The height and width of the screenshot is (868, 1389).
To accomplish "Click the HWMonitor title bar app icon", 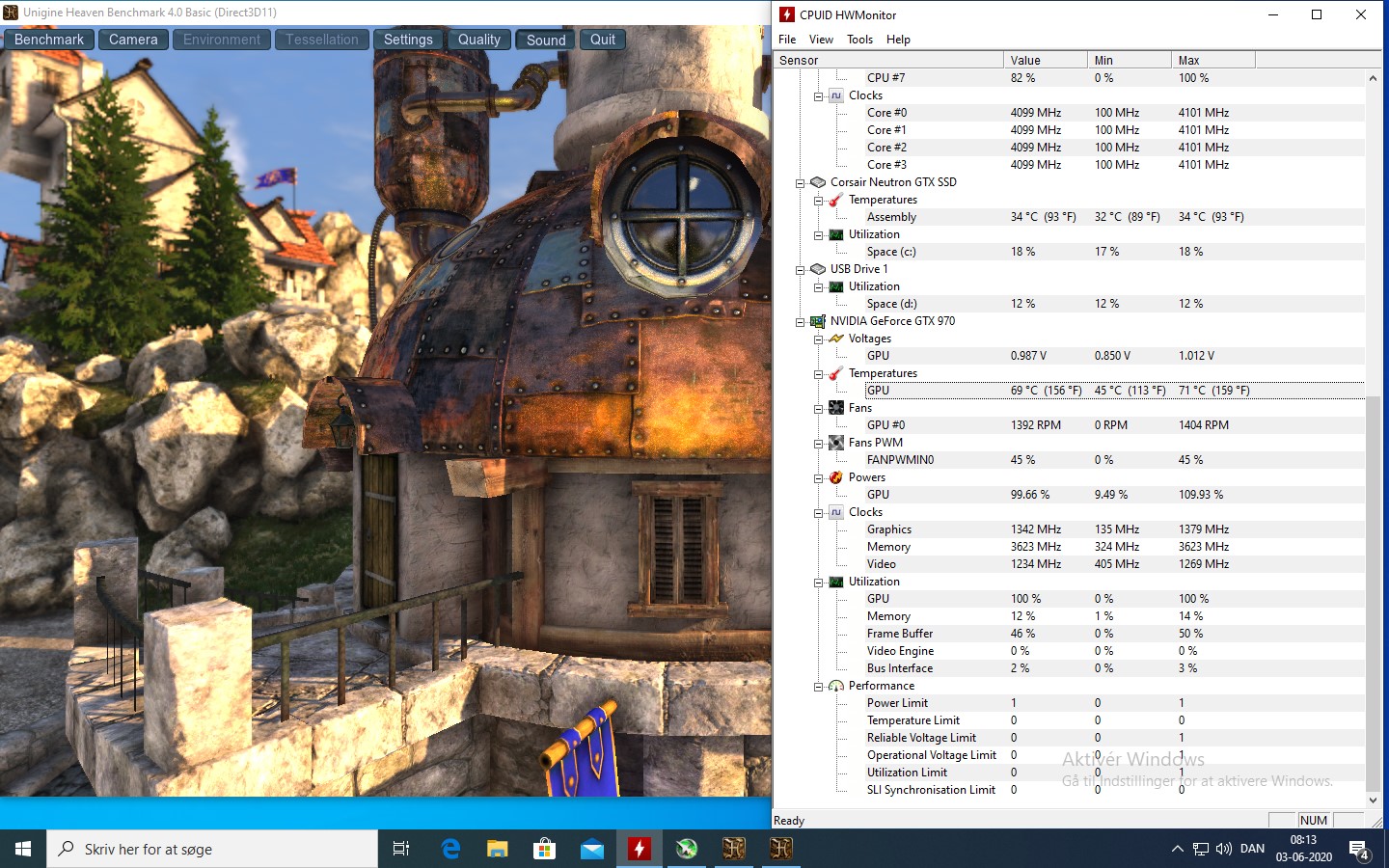I will tap(787, 14).
